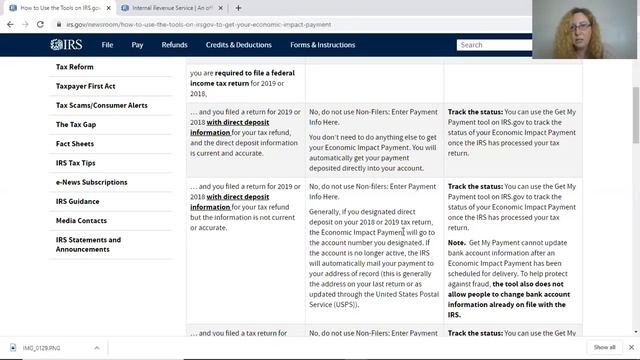Open IRS Tax Tips link
640x360 pixels.
click(76, 163)
